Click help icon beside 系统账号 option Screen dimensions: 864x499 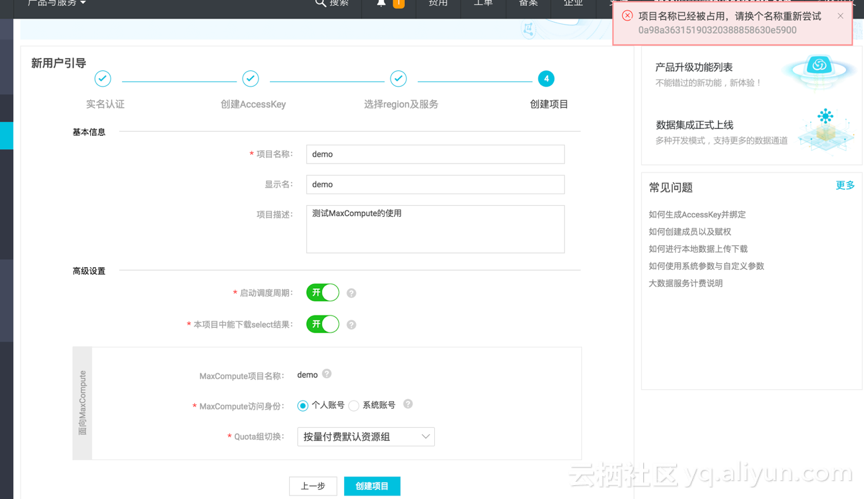[408, 404]
